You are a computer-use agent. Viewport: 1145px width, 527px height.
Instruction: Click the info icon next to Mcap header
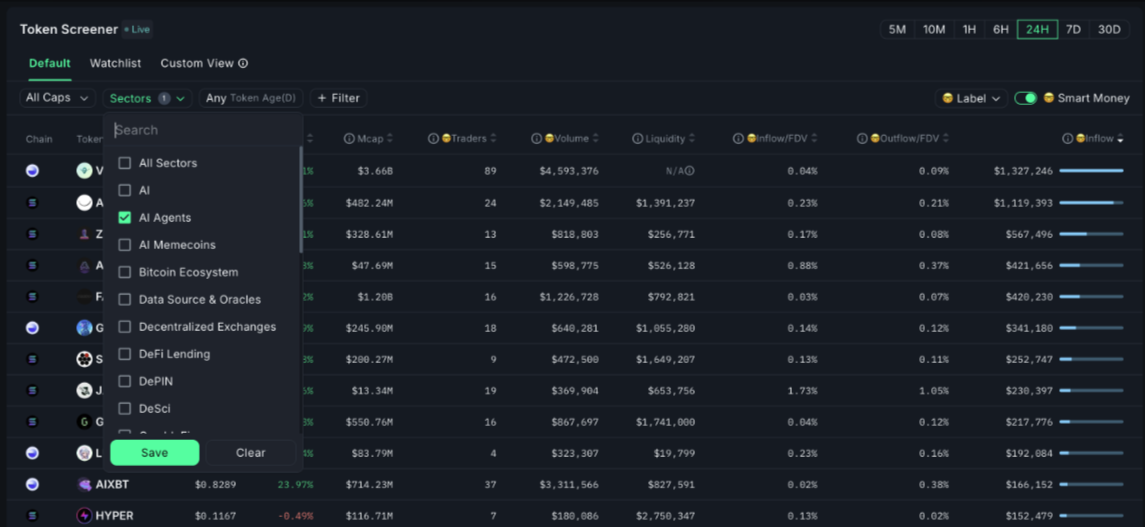point(349,139)
